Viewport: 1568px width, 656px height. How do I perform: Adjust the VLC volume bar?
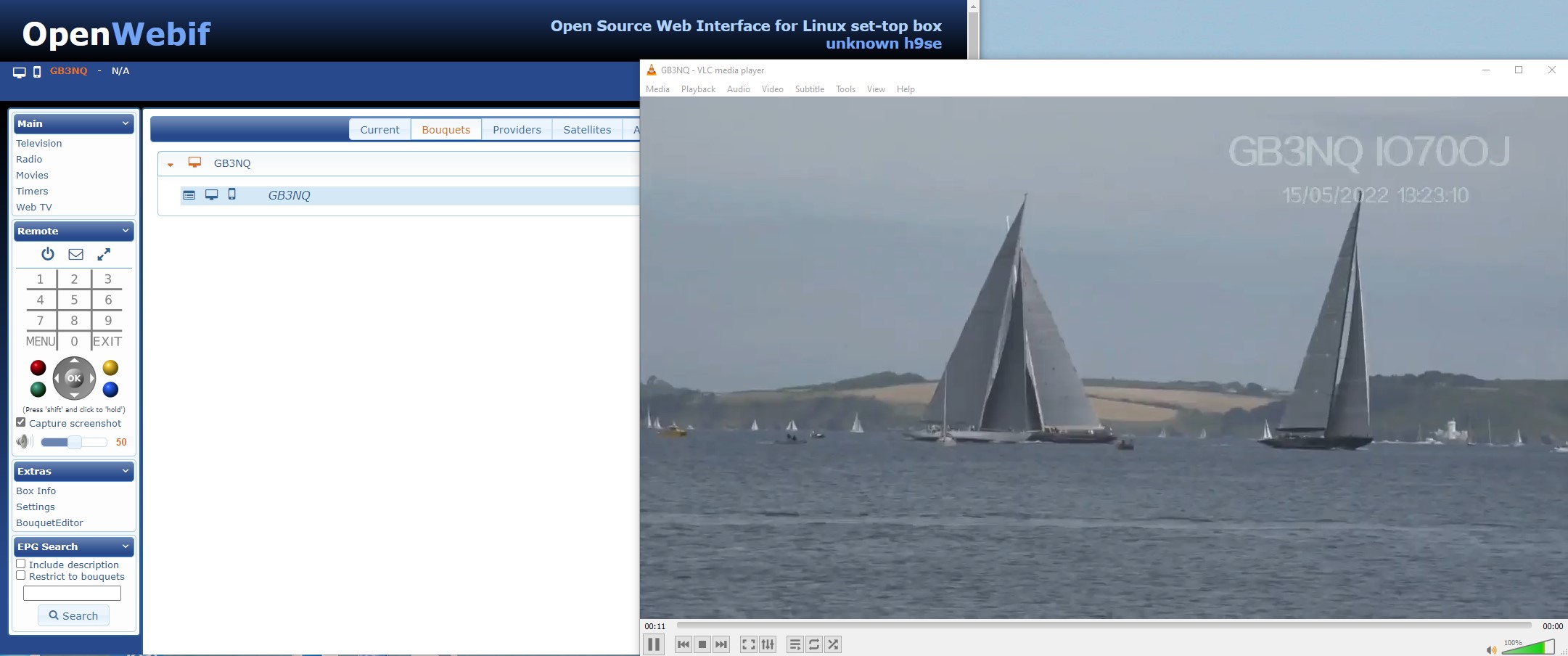1529,647
